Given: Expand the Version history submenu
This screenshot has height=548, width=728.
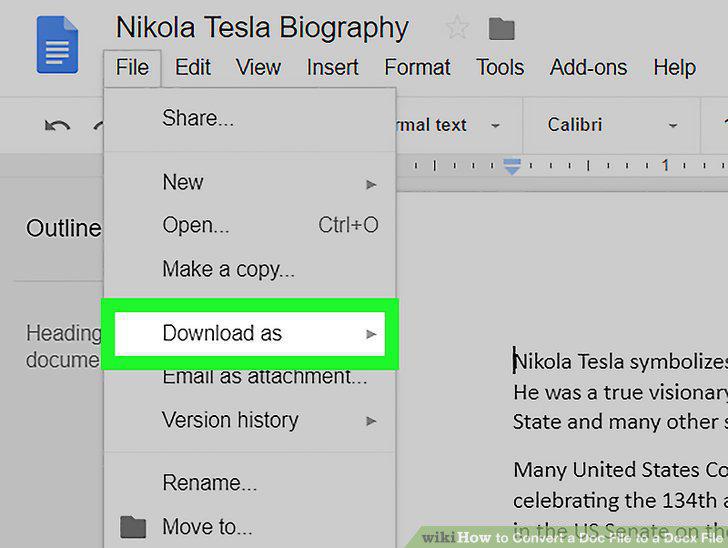Looking at the screenshot, I should point(250,420).
